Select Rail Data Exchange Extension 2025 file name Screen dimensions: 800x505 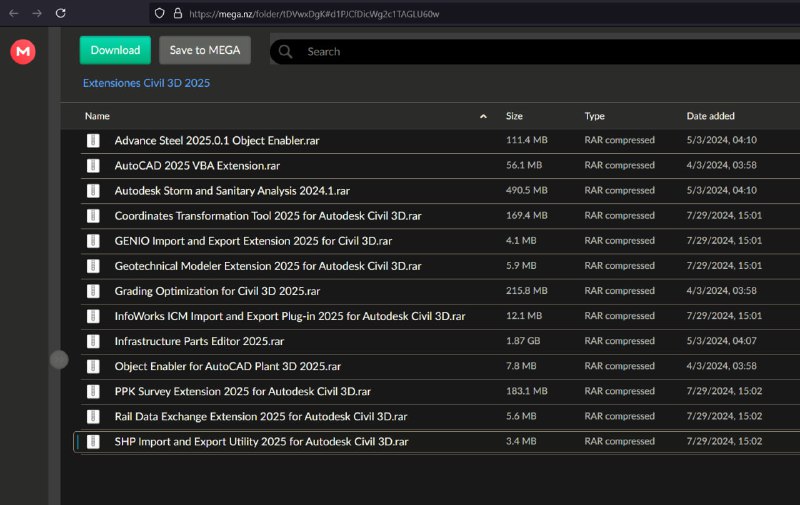[261, 417]
